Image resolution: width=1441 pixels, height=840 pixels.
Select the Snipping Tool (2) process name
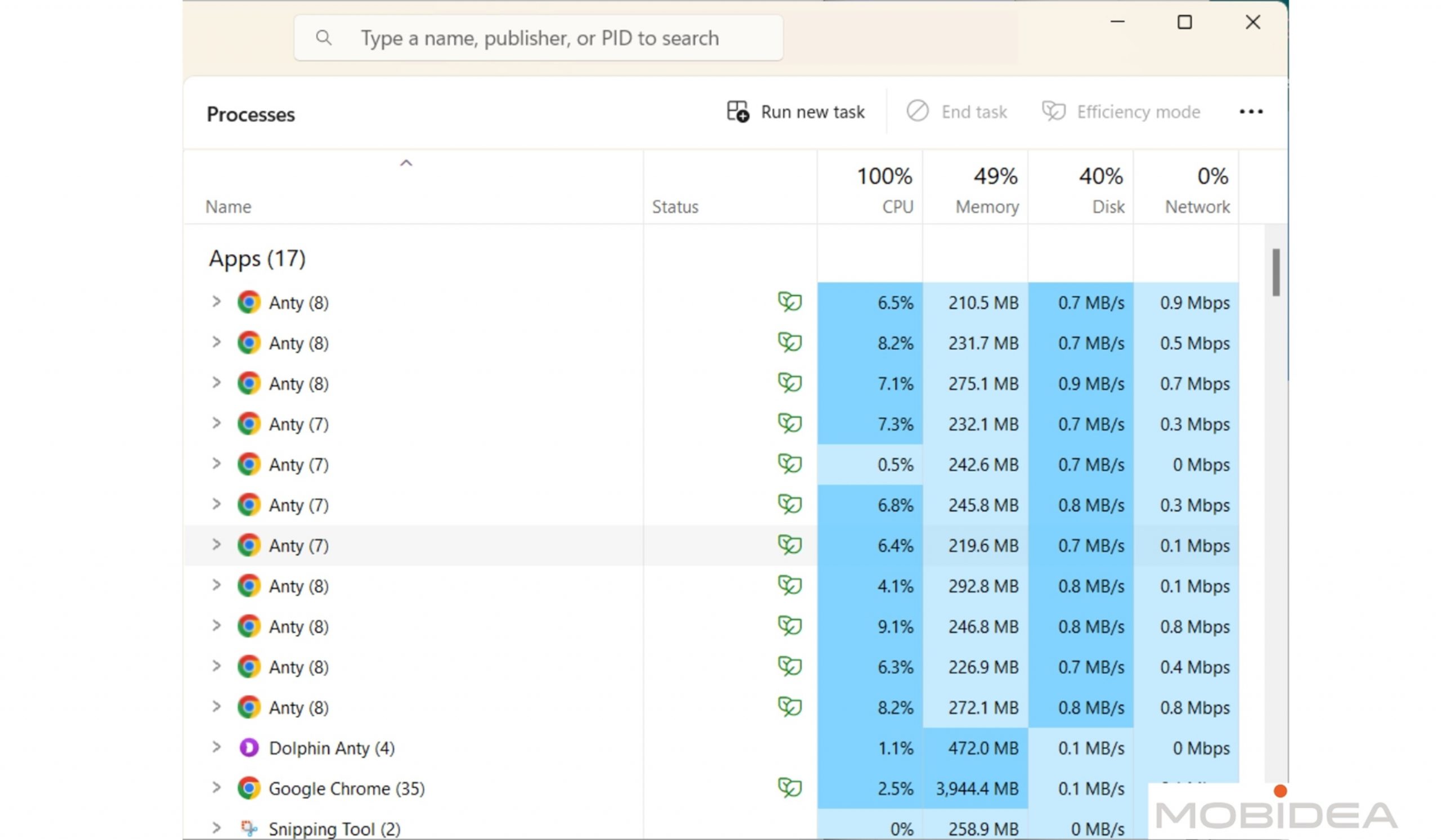(334, 829)
